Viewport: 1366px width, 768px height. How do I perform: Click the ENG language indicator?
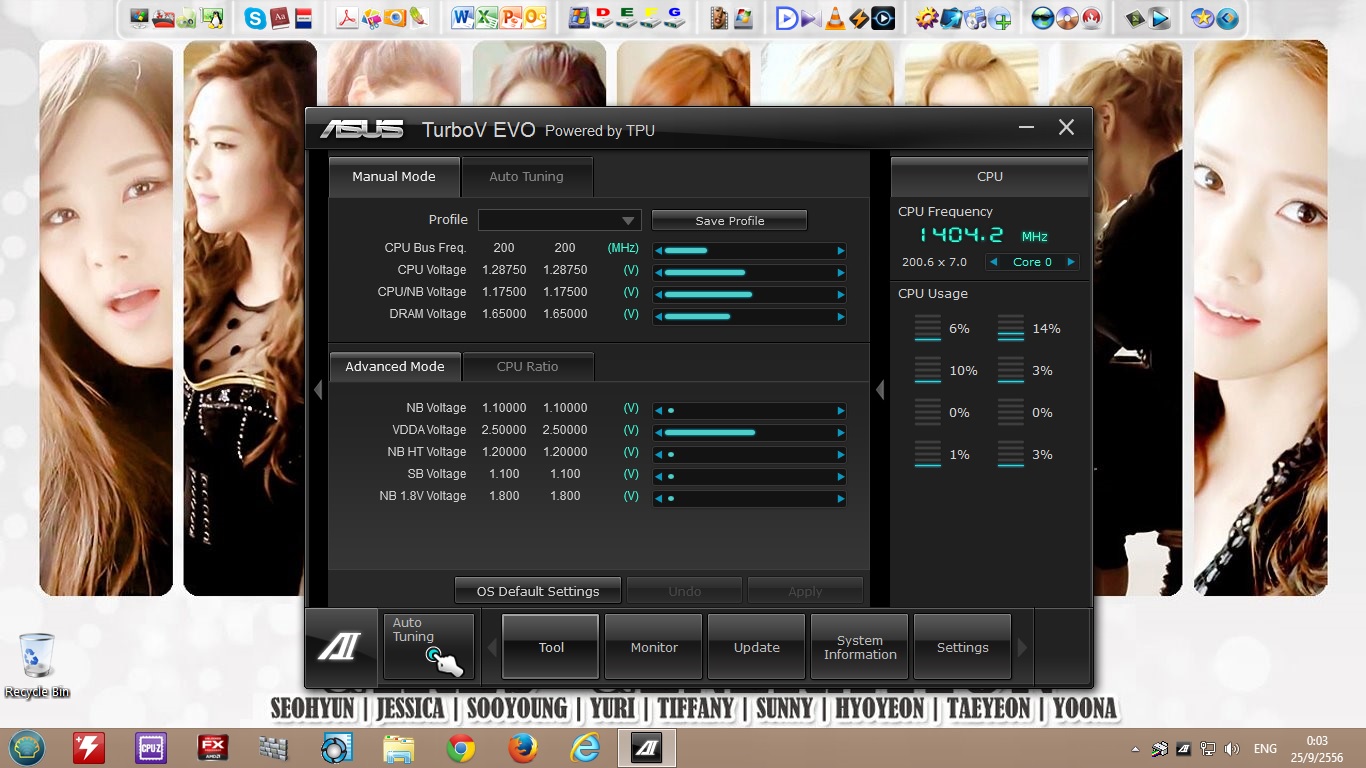pos(1265,748)
